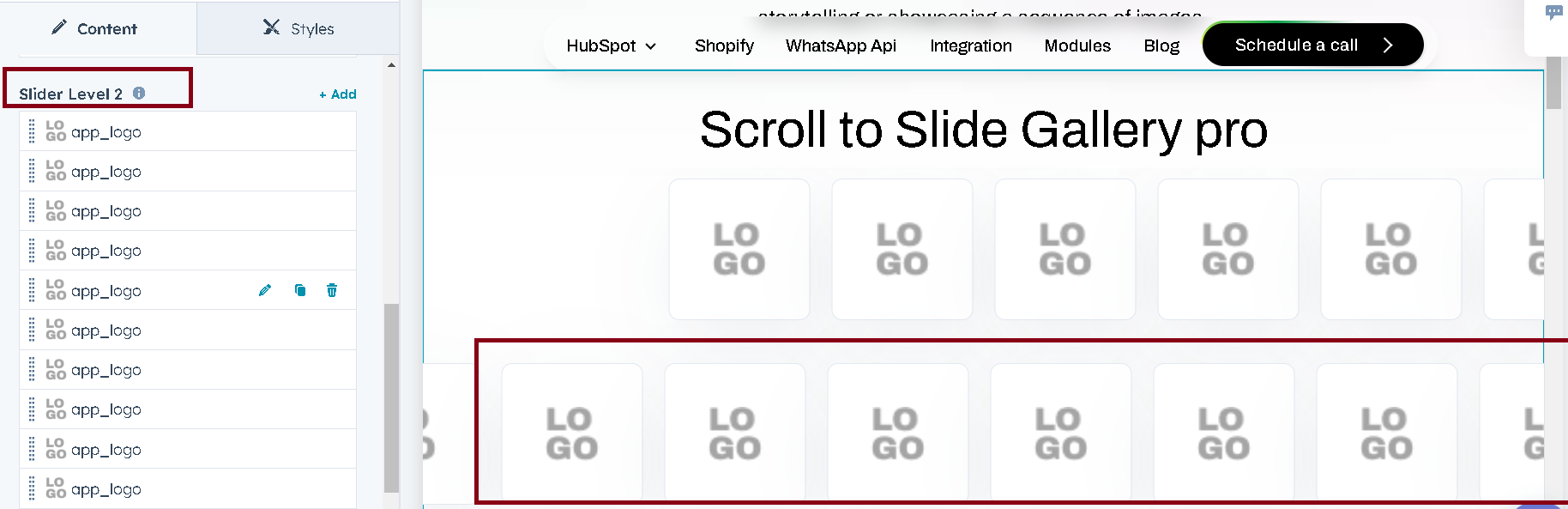Image resolution: width=1568 pixels, height=509 pixels.
Task: Expand the HubSpot dropdown menu
Action: click(611, 45)
